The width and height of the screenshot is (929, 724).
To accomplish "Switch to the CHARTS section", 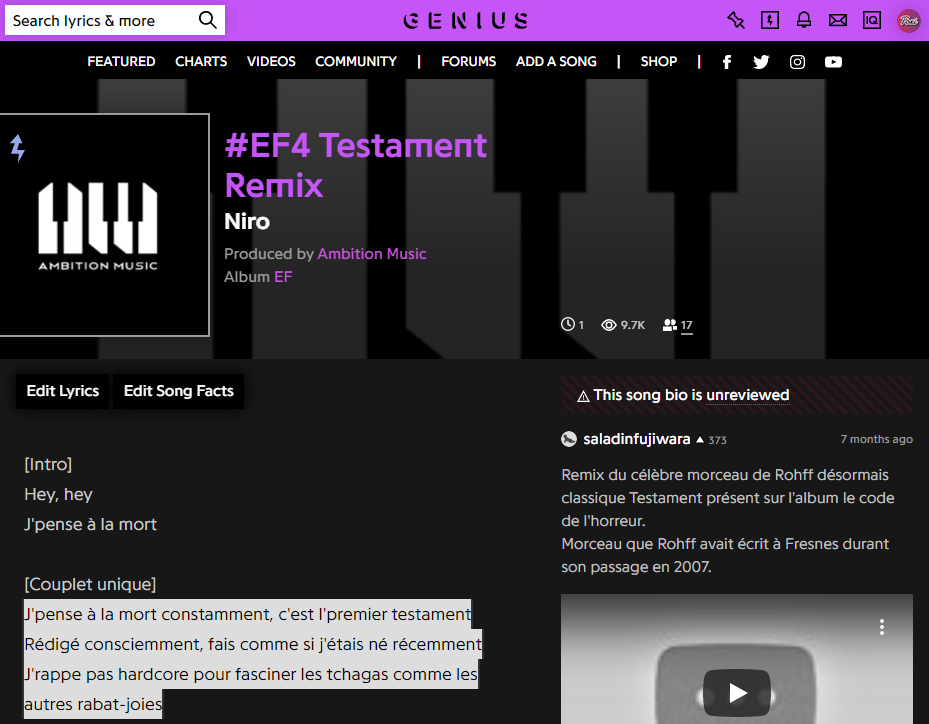I will (x=201, y=61).
